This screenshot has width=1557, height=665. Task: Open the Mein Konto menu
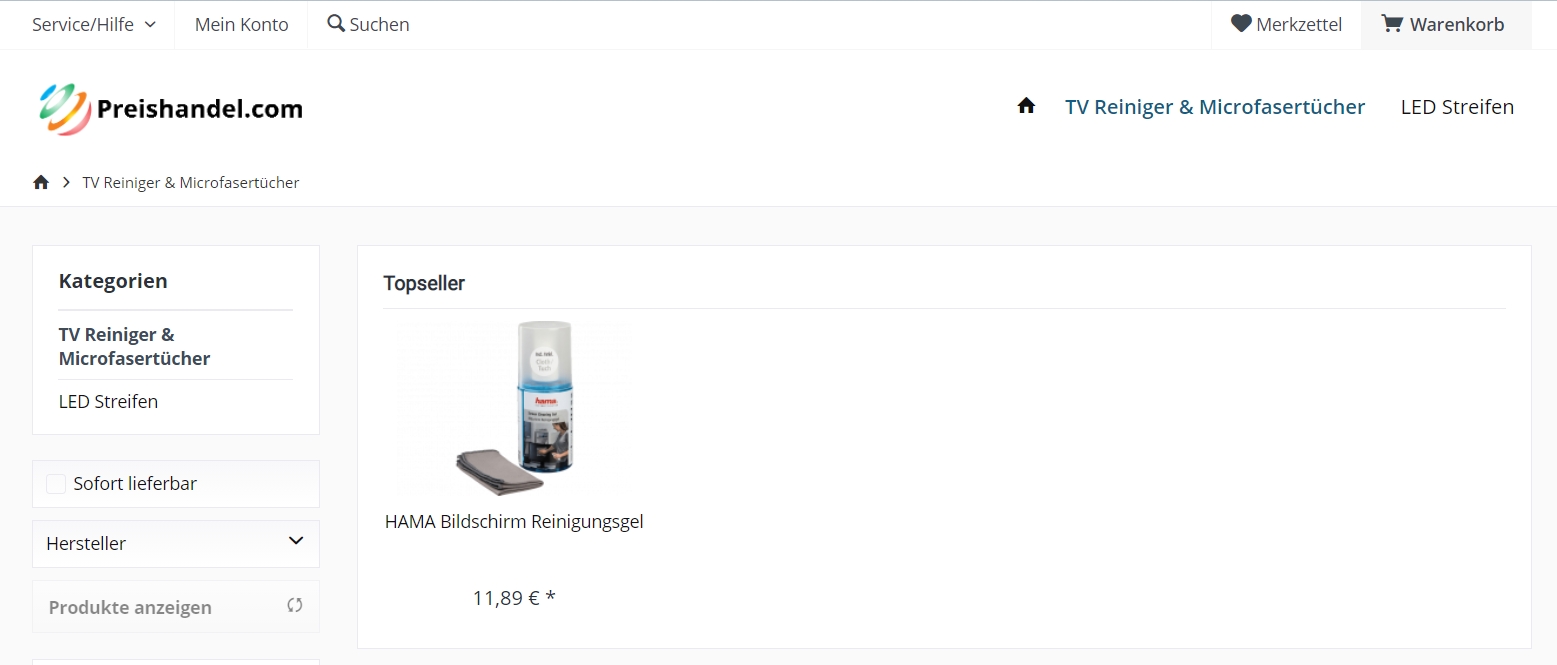coord(241,24)
